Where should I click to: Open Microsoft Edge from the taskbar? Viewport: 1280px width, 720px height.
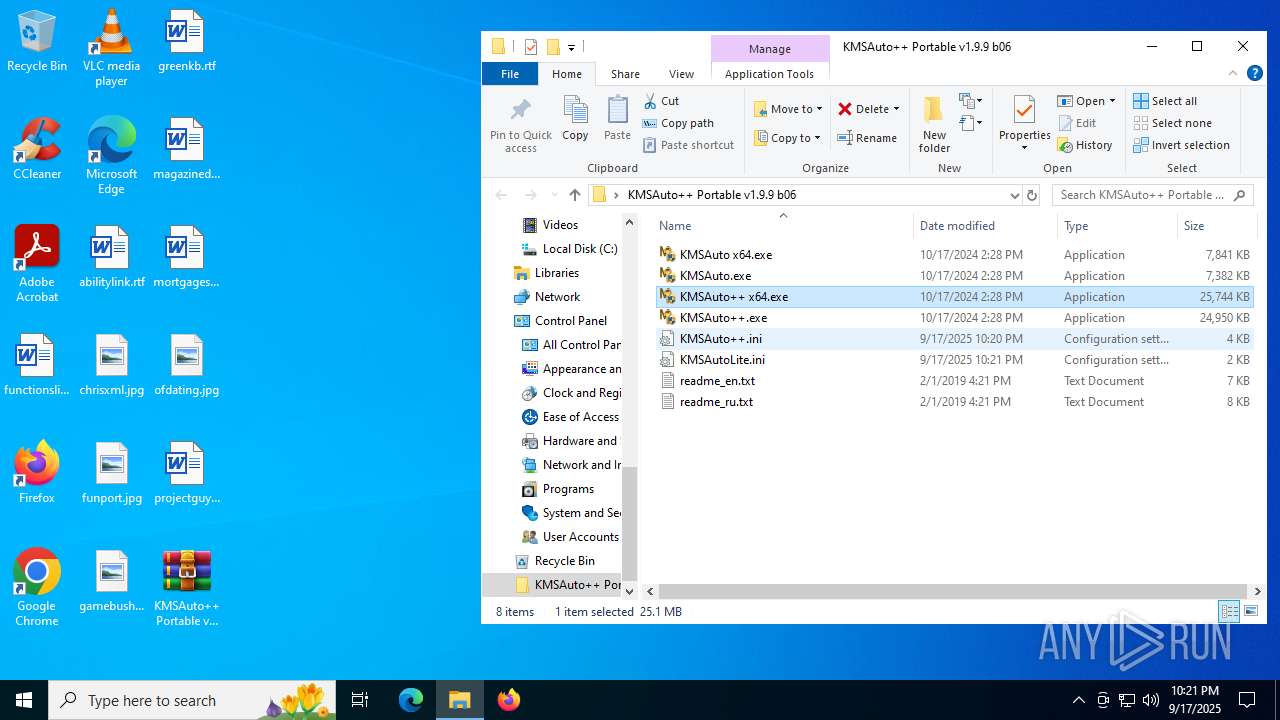point(411,700)
